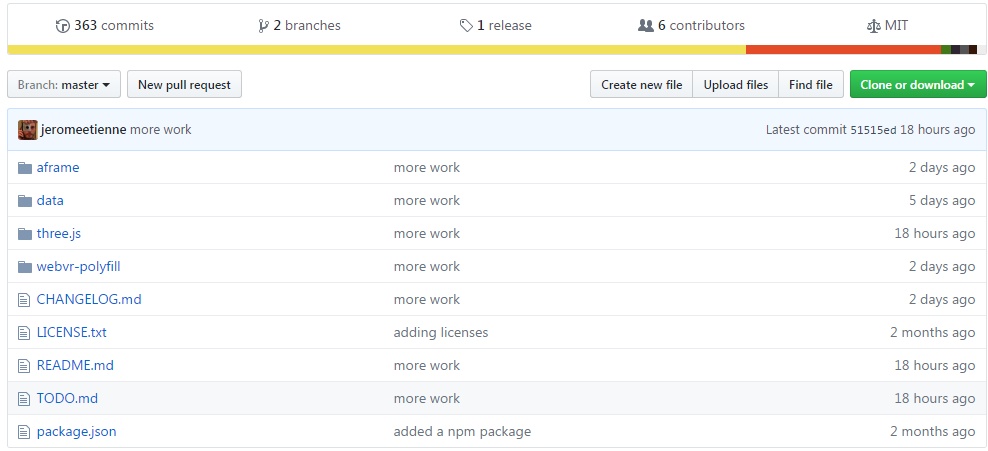Image resolution: width=988 pixels, height=451 pixels.
Task: Click the release tag icon
Action: coord(466,26)
